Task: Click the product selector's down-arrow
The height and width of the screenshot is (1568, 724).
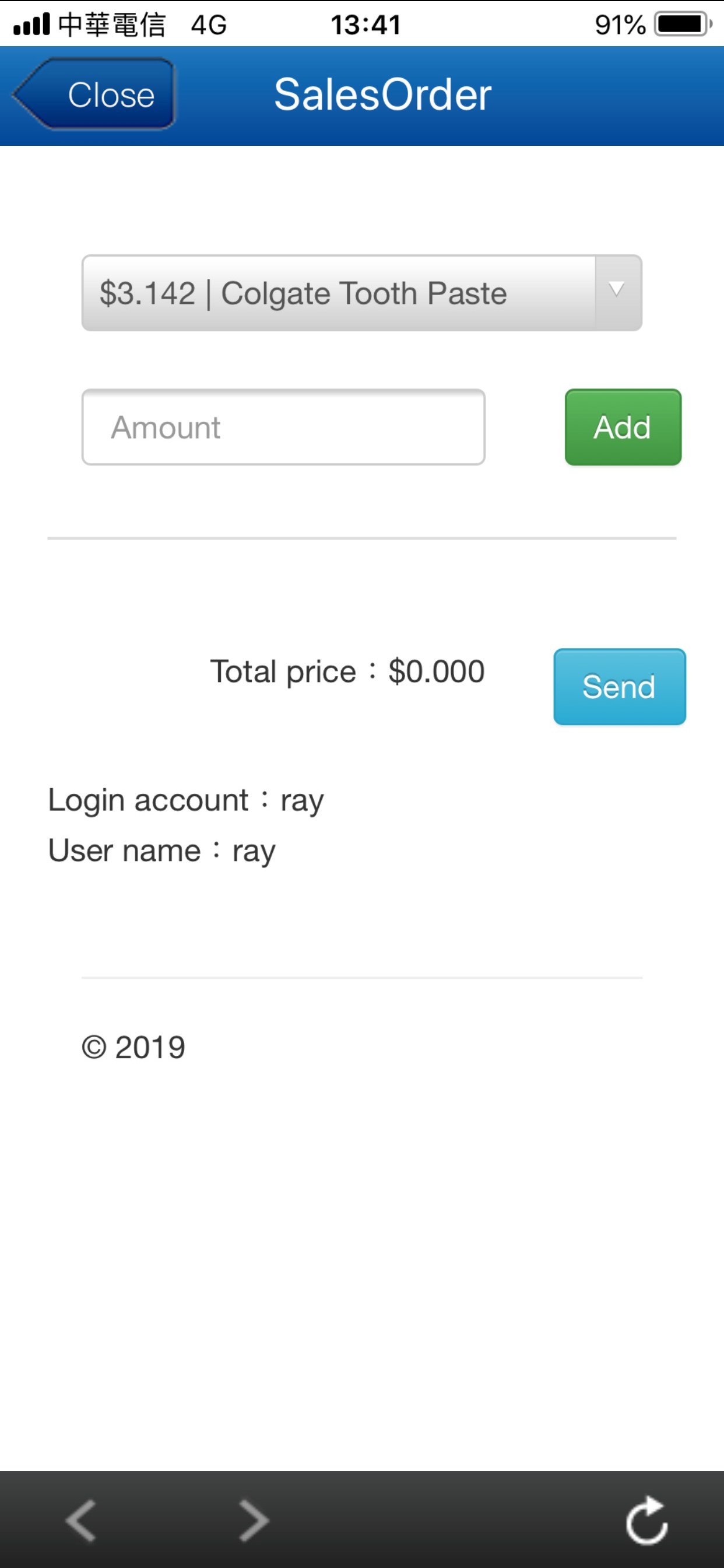Action: 617,292
